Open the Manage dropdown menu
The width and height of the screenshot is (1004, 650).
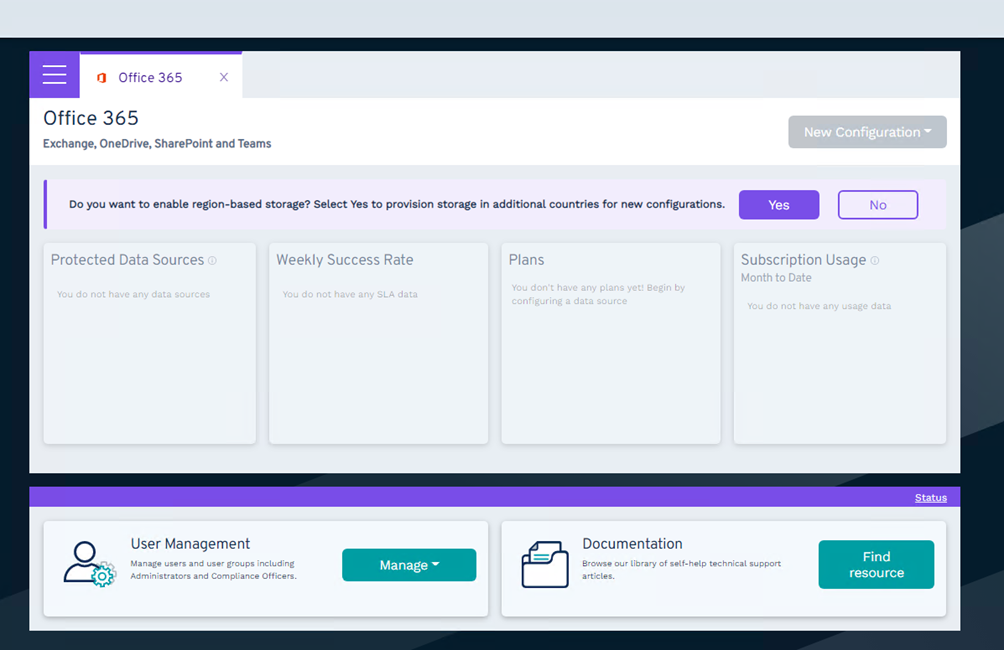tap(409, 565)
